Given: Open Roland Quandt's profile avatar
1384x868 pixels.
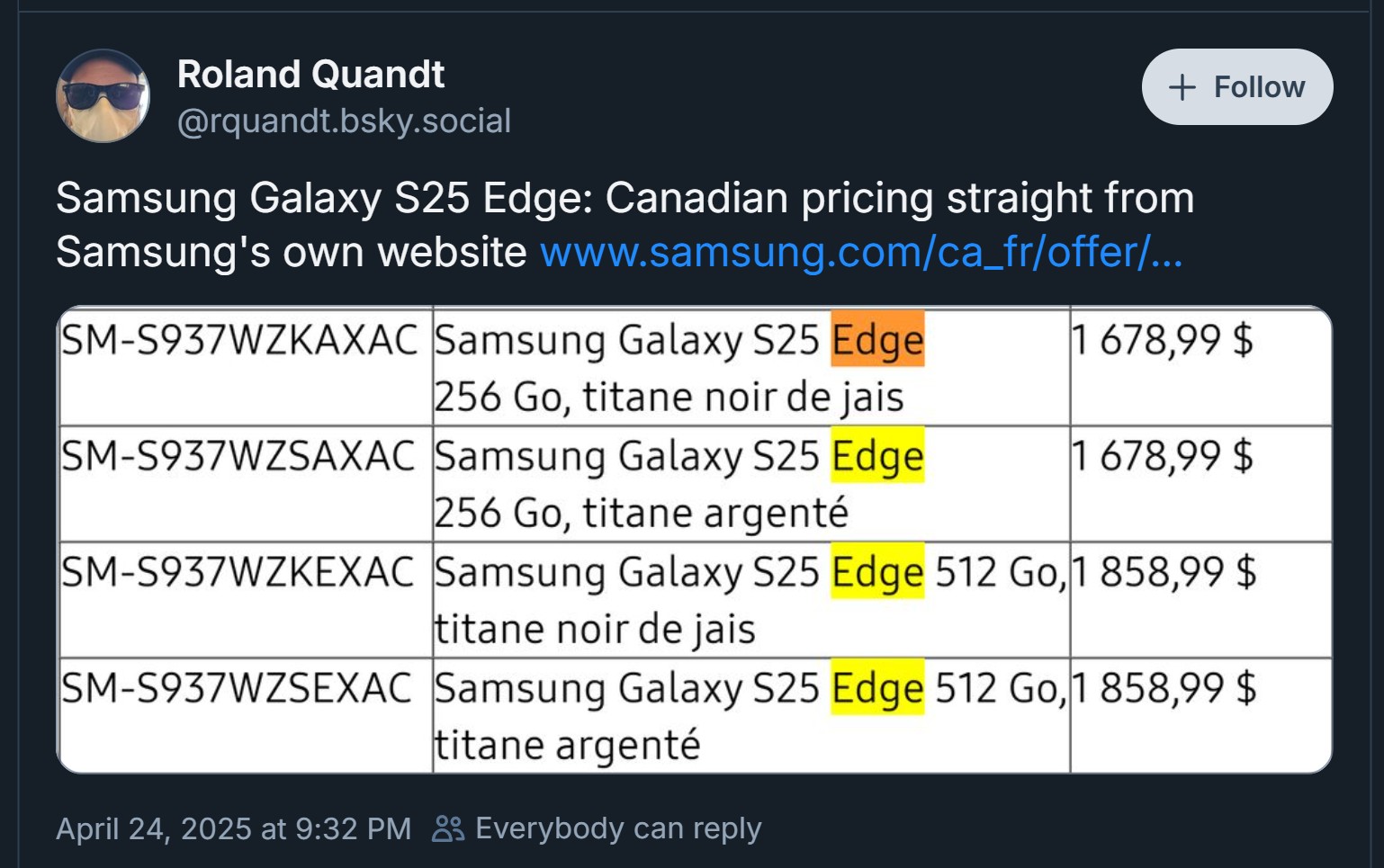Looking at the screenshot, I should coord(103,96).
